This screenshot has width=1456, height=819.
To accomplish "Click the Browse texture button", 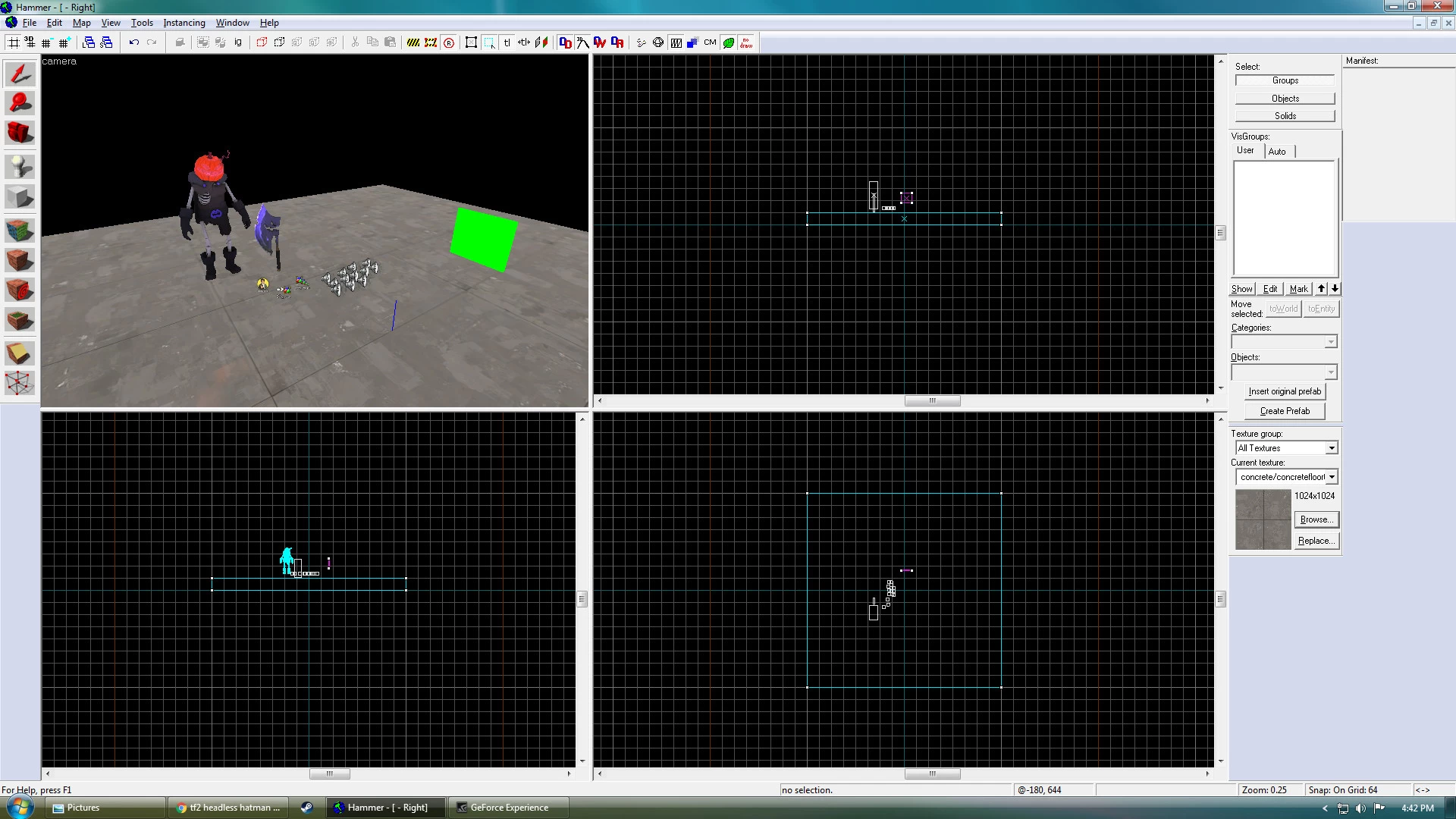I will 1316,519.
